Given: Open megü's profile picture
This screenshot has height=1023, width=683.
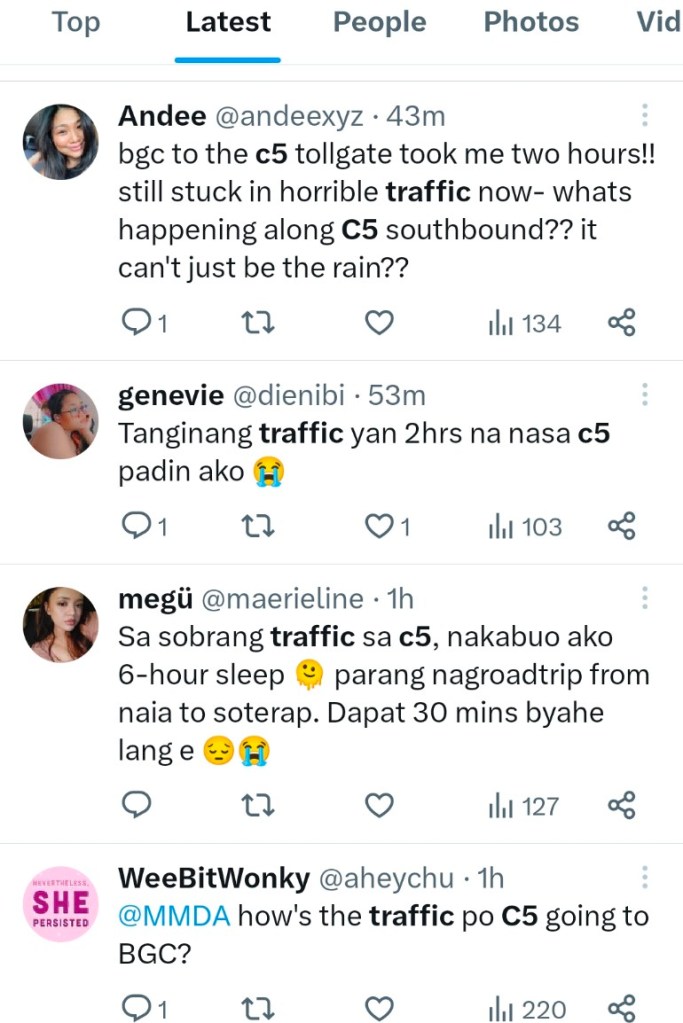Looking at the screenshot, I should [60, 624].
